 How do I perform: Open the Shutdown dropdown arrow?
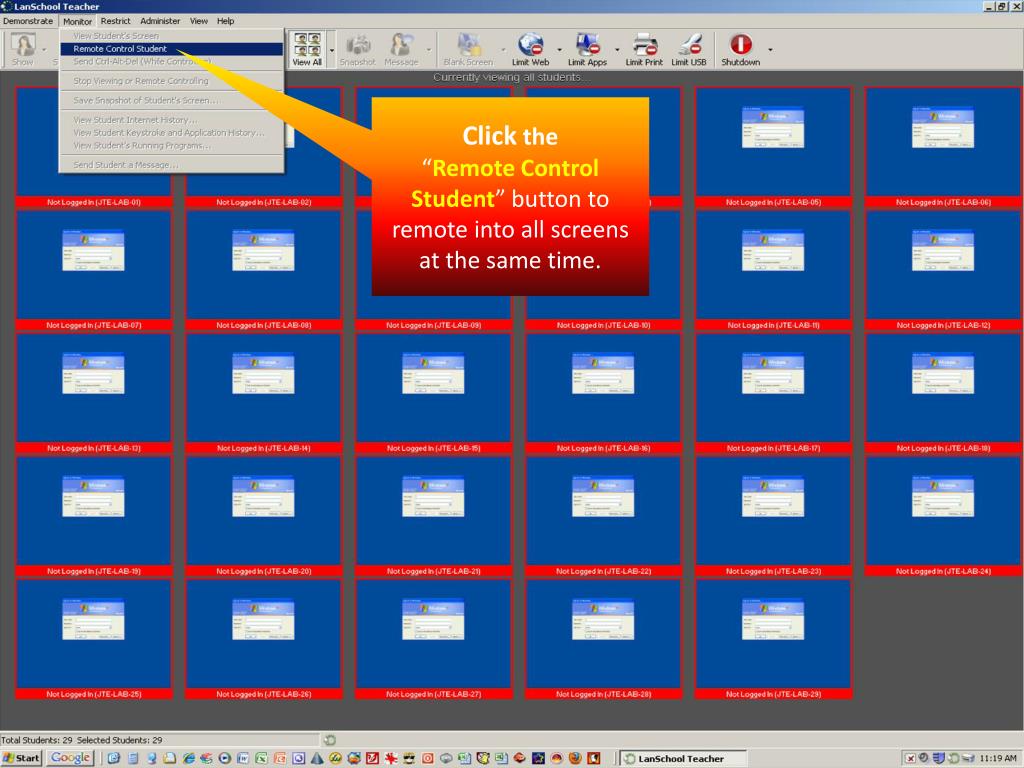point(770,50)
